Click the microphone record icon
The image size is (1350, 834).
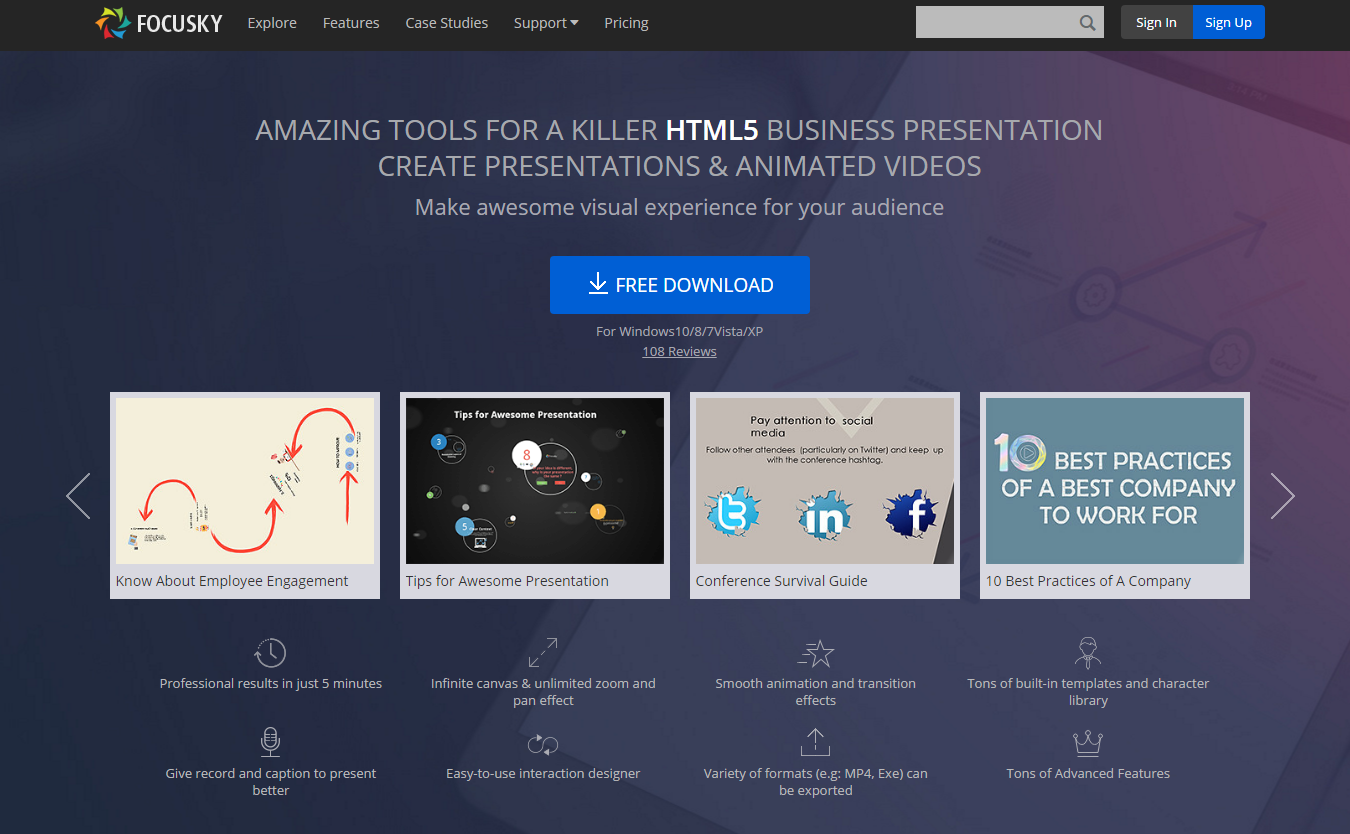point(270,743)
